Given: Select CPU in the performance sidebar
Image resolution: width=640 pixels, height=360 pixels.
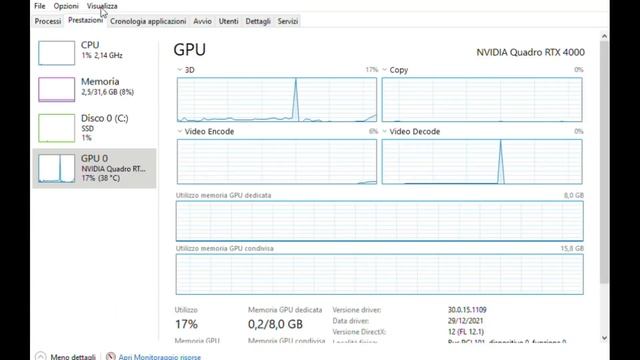Looking at the screenshot, I should pyautogui.click(x=94, y=52).
